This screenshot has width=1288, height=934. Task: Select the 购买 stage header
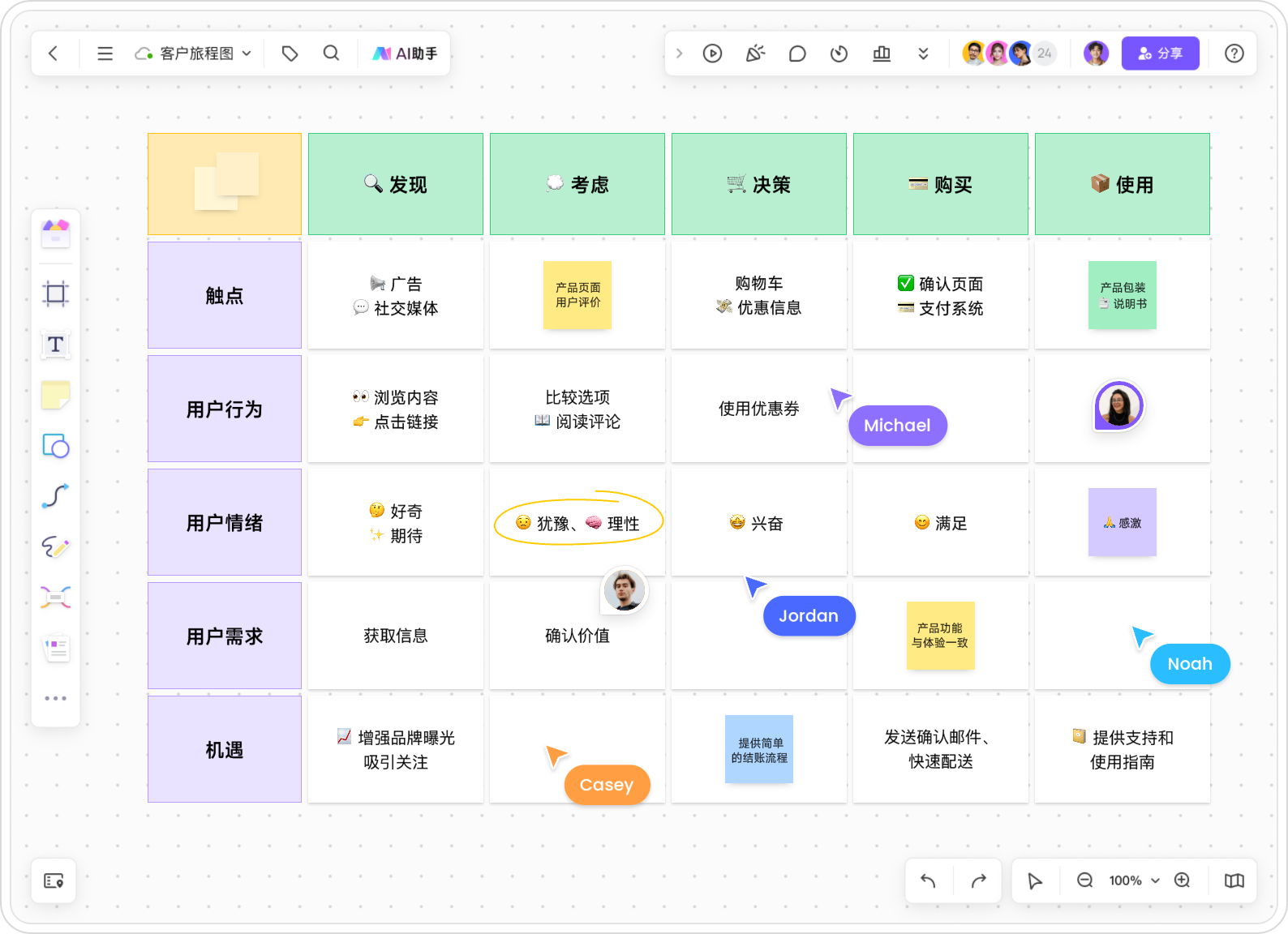941,184
